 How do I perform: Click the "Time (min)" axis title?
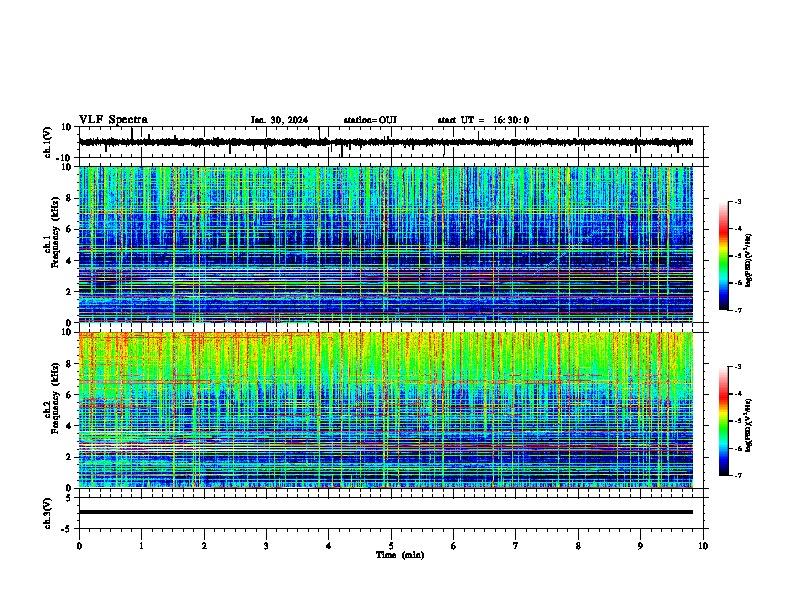(400, 555)
